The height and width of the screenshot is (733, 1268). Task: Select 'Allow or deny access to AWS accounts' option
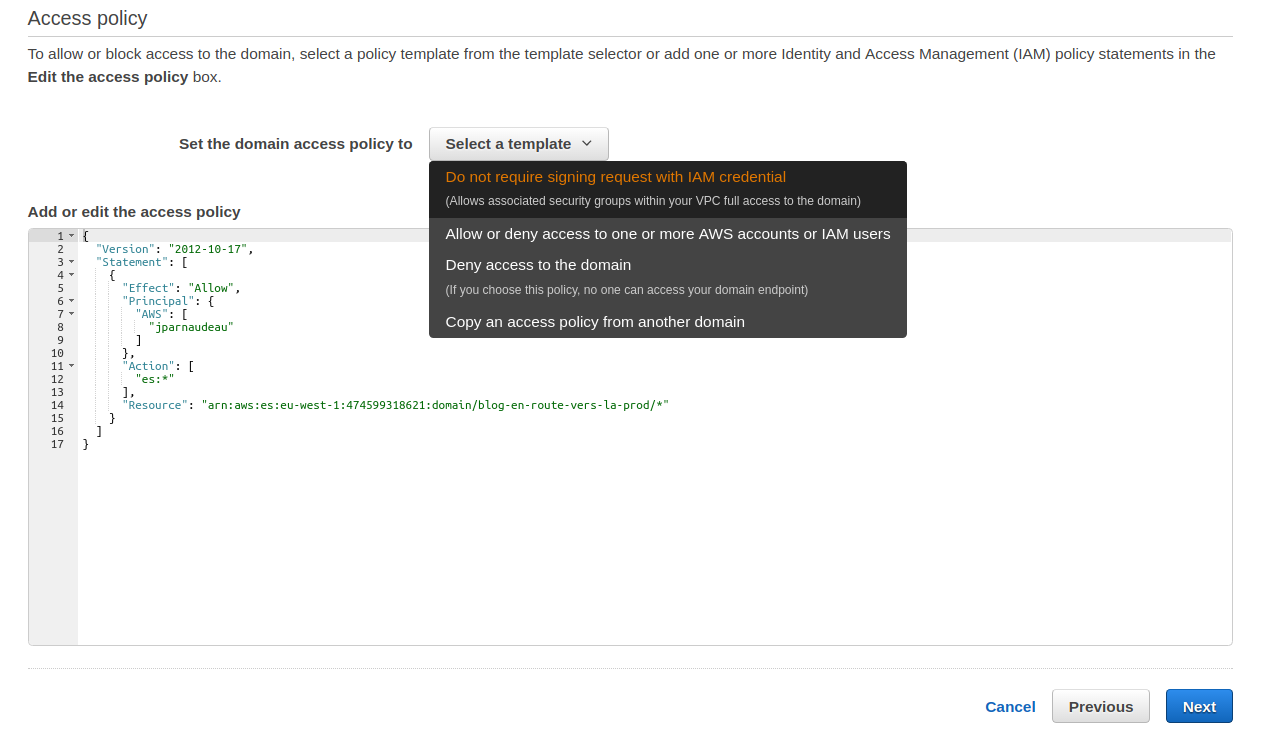(x=667, y=234)
